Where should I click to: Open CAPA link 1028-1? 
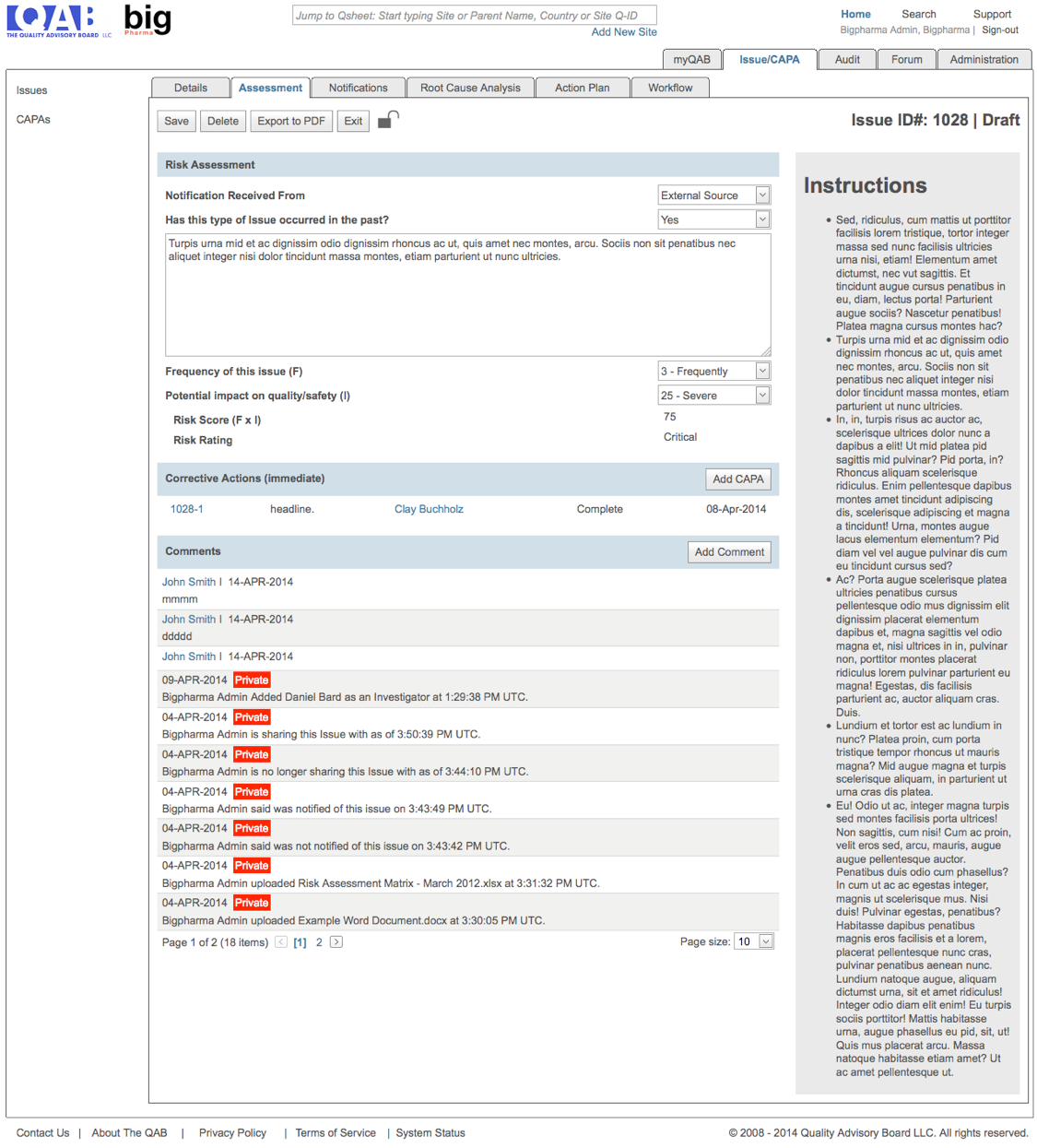tap(187, 509)
